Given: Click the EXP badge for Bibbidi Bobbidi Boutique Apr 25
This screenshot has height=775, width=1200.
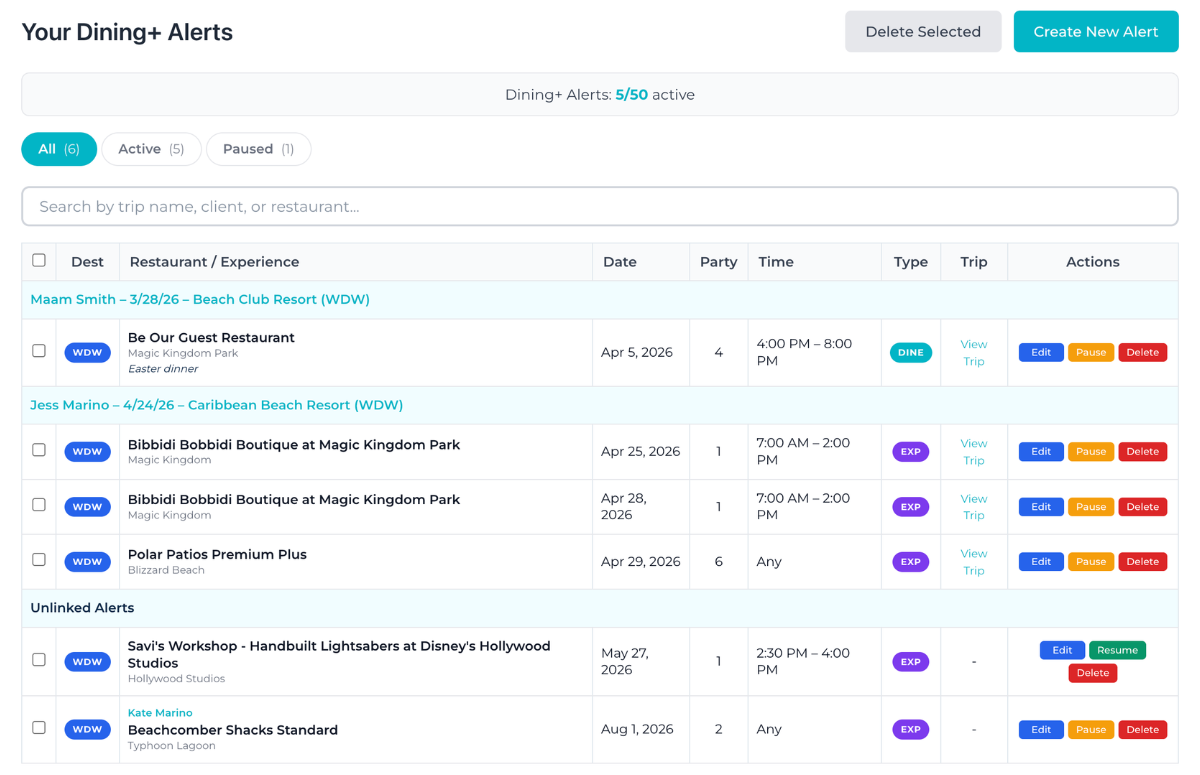Looking at the screenshot, I should (x=911, y=451).
